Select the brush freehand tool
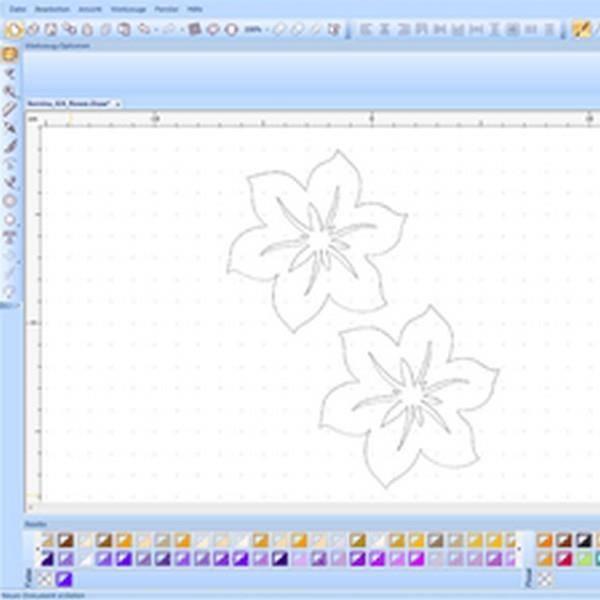This screenshot has height=600, width=600. (x=11, y=146)
